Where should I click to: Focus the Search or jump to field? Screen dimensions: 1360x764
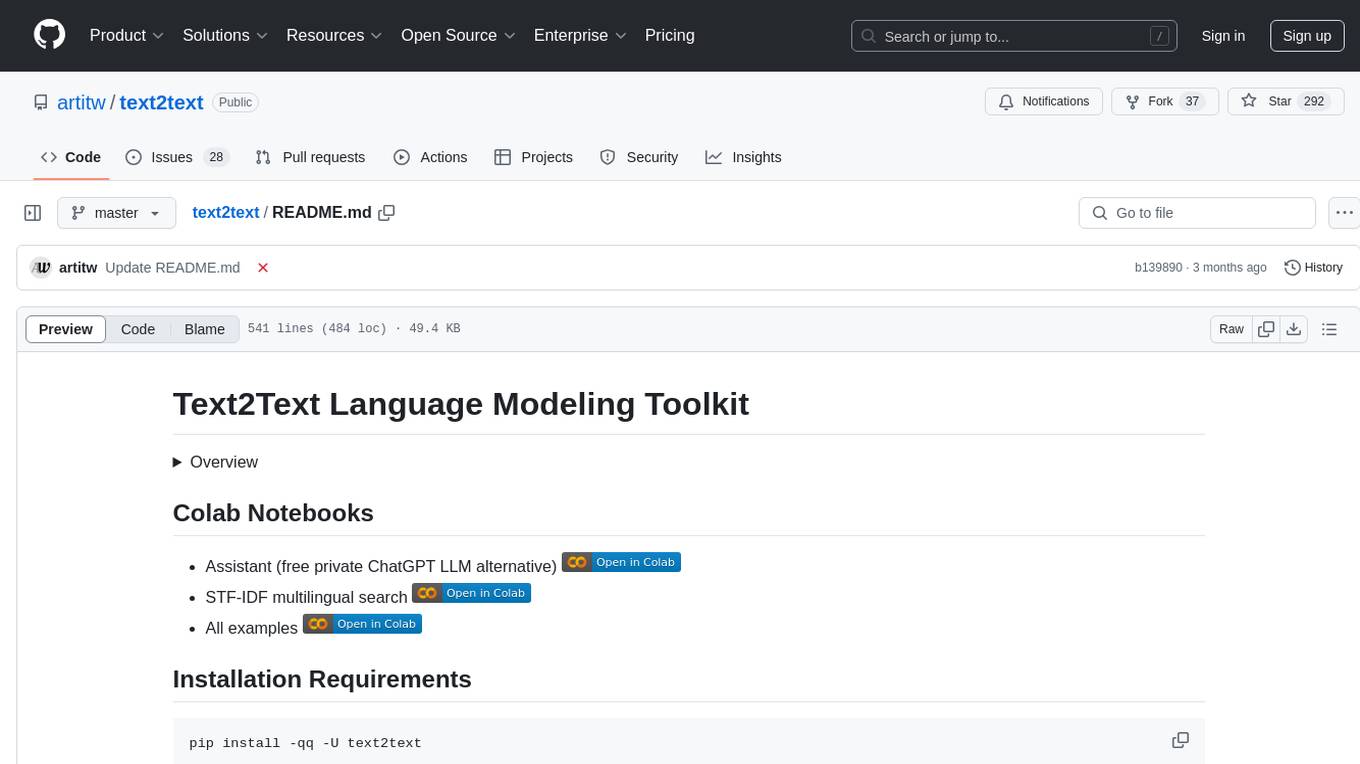[1013, 36]
